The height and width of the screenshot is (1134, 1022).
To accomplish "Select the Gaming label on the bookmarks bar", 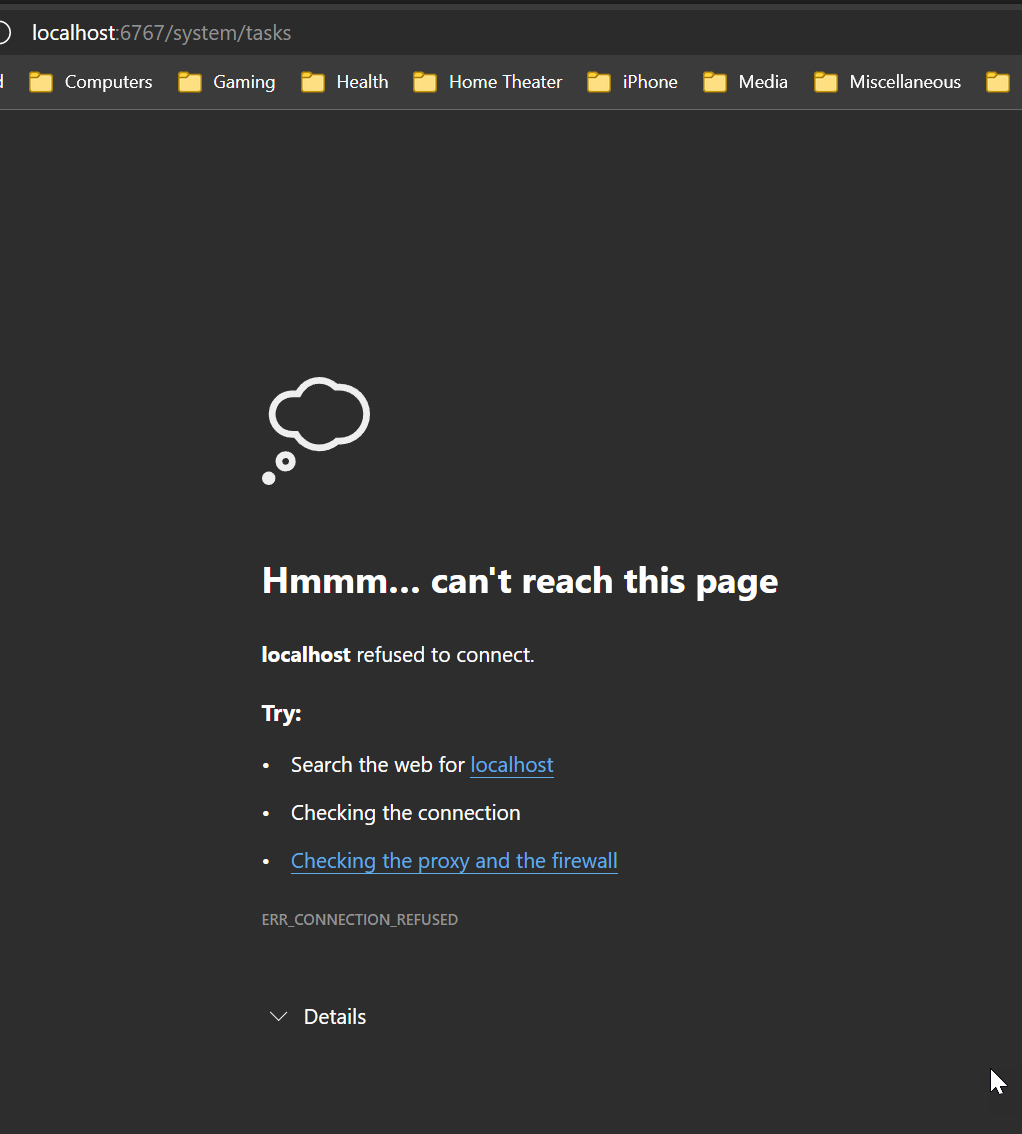I will tap(243, 82).
